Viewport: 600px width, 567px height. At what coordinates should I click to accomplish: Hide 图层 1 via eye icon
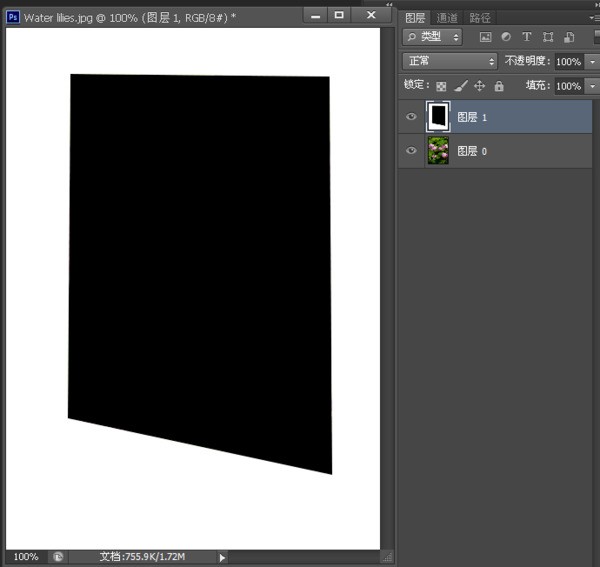coord(411,116)
